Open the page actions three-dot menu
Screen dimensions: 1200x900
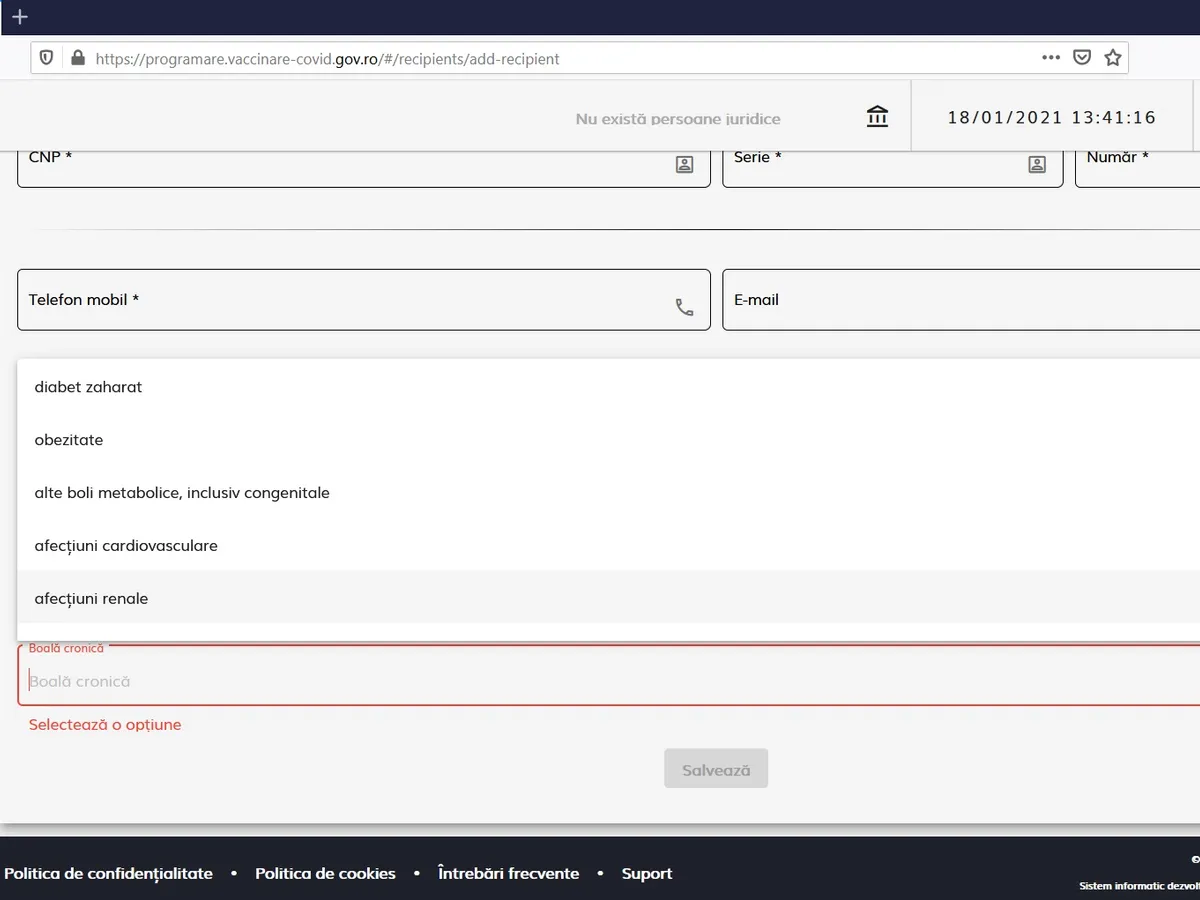(1050, 58)
